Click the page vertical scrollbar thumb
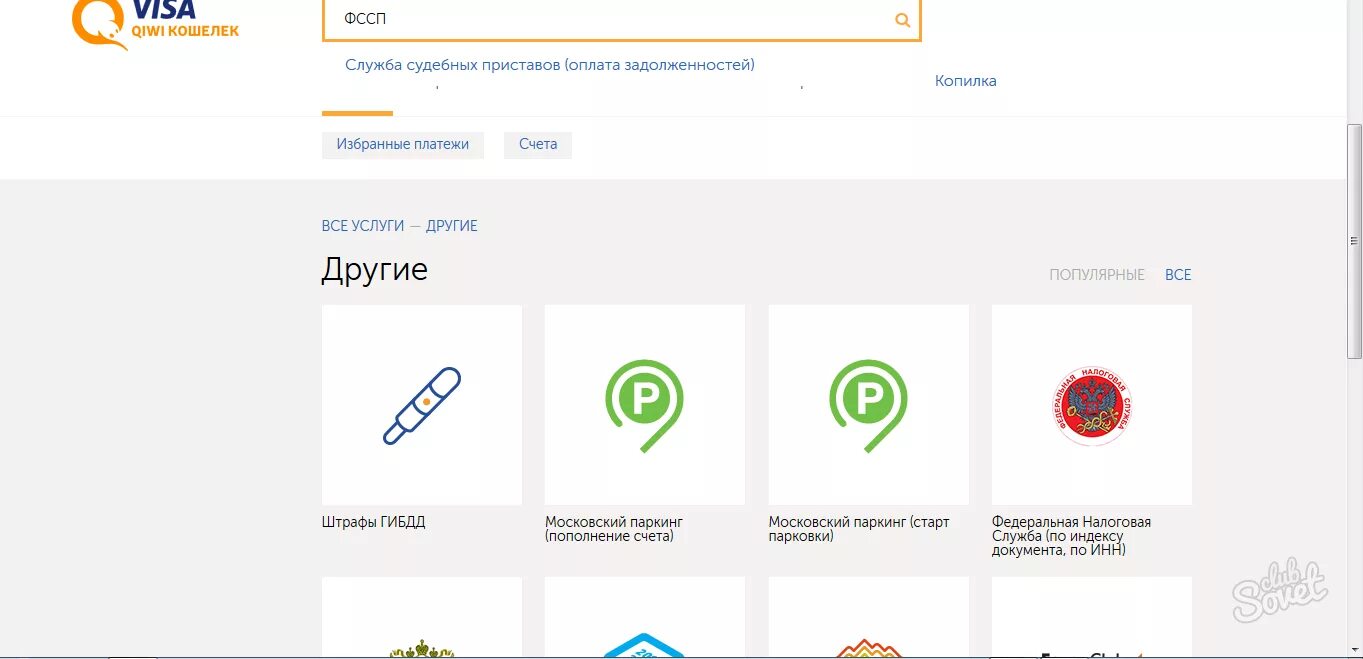 (x=1354, y=242)
